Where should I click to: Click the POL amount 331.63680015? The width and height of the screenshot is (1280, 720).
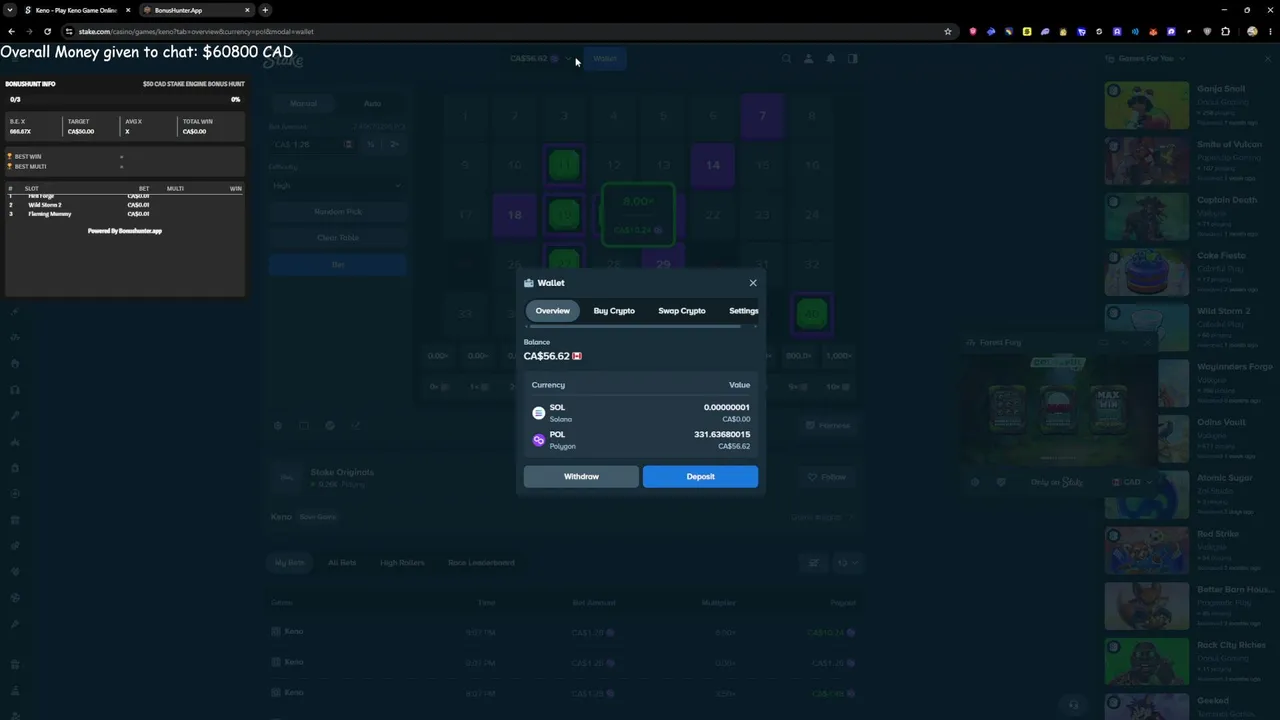point(722,434)
